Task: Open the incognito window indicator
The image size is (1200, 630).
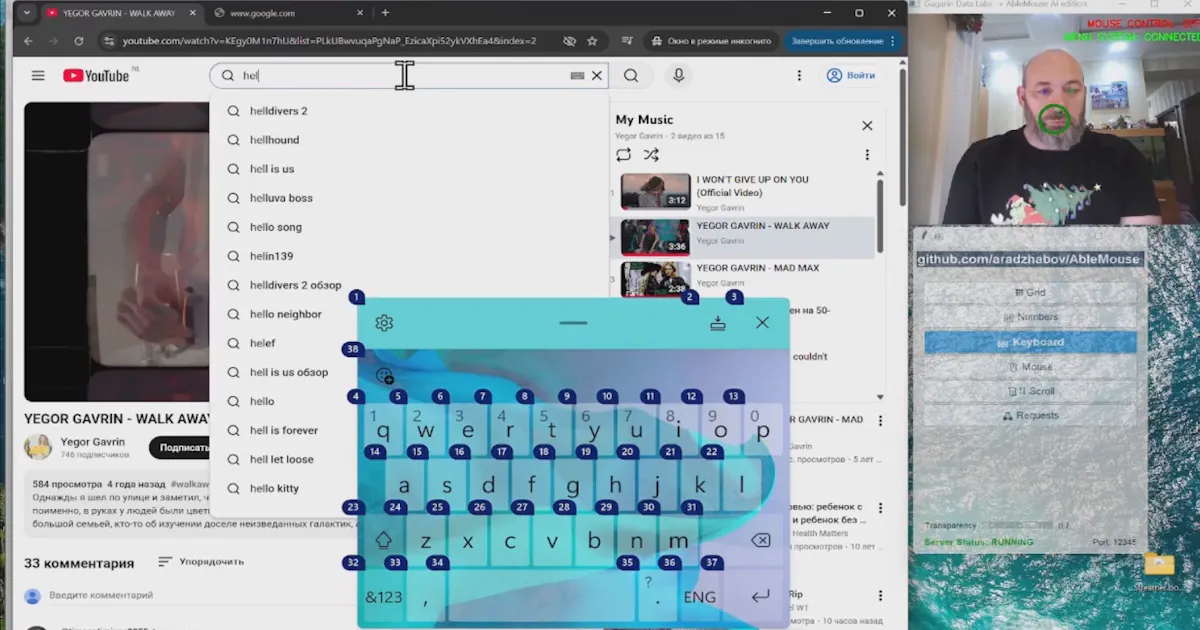Action: click(x=710, y=41)
